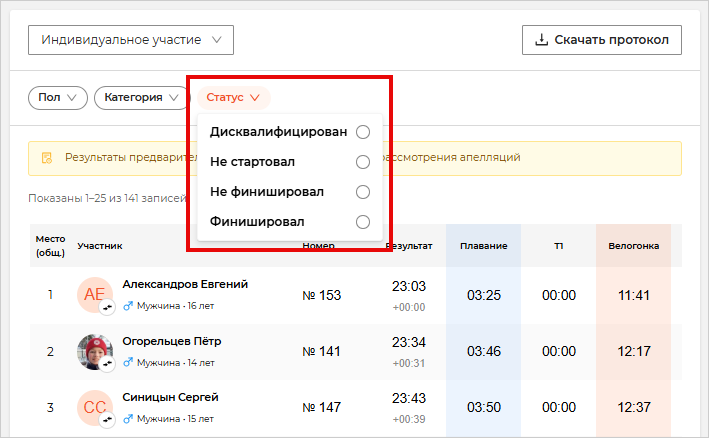Screen dimensions: 709x438
Task: Click the number № 153
Action: pyautogui.click(x=321, y=295)
